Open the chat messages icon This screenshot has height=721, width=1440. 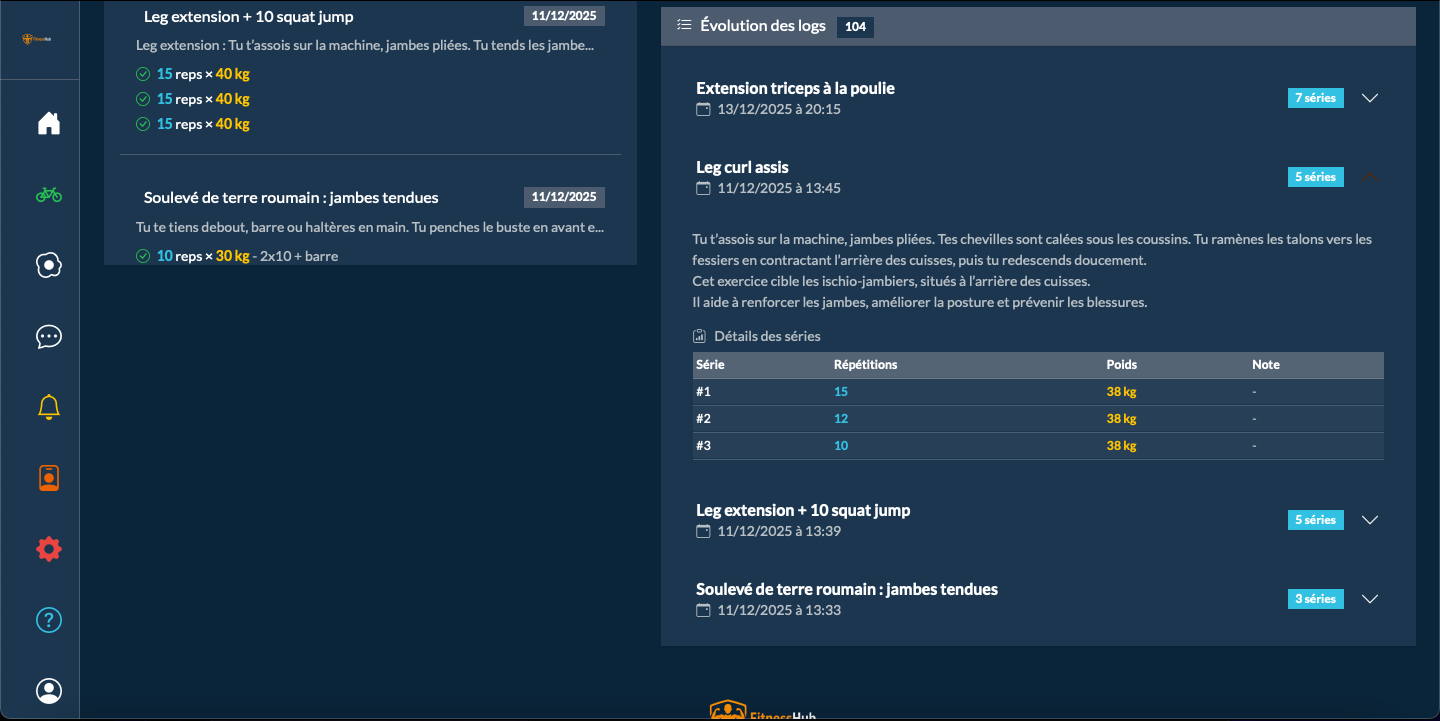[x=48, y=336]
